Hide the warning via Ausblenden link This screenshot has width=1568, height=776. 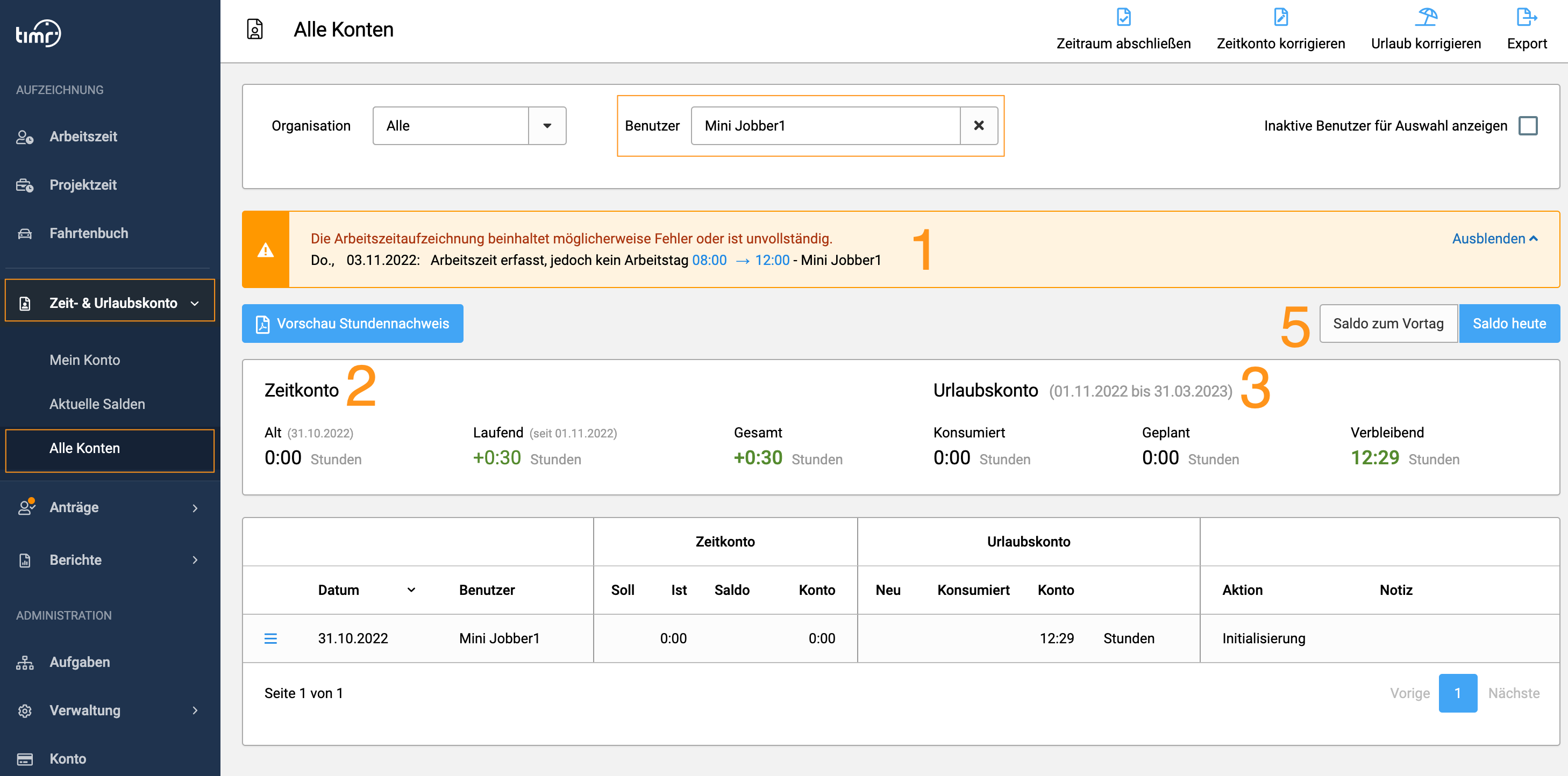(x=1494, y=239)
